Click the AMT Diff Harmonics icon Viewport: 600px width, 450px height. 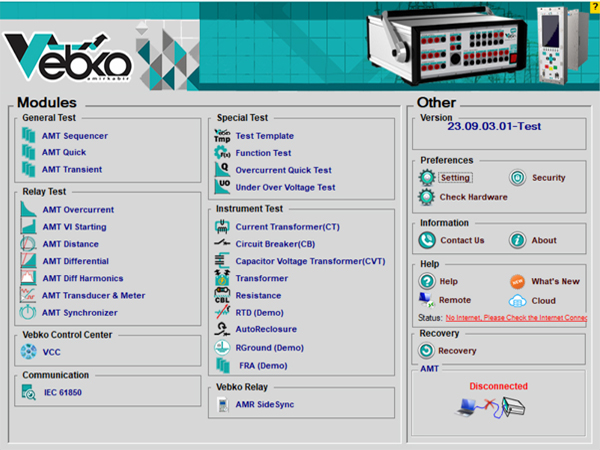click(x=28, y=278)
